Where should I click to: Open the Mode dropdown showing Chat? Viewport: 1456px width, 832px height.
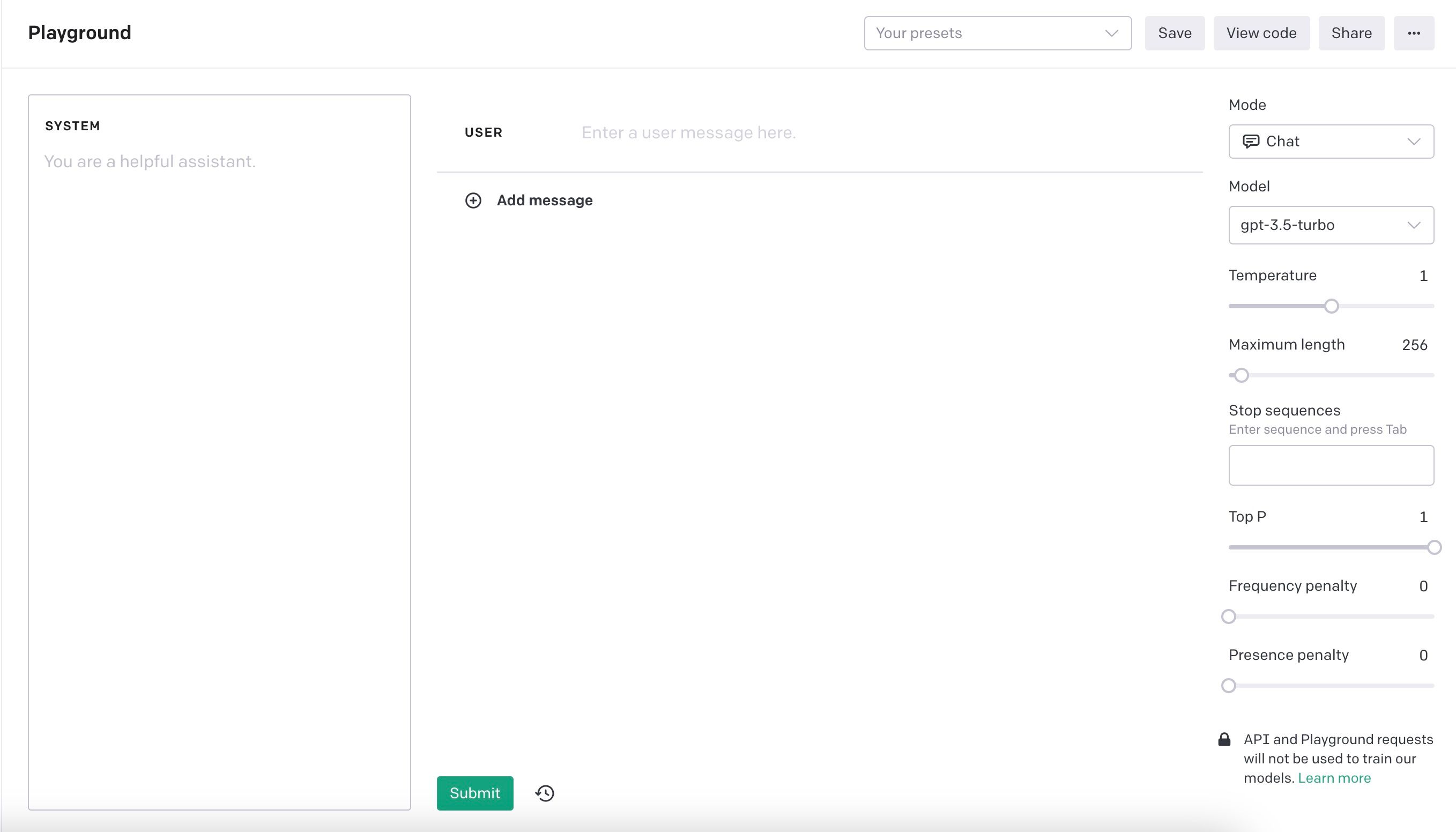[x=1331, y=141]
